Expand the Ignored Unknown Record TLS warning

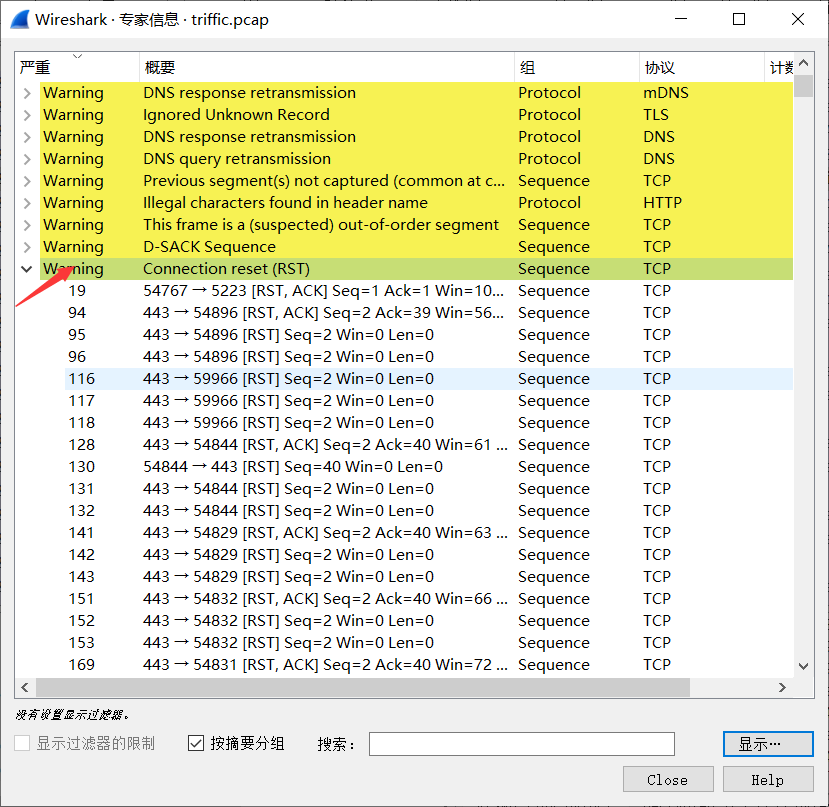coord(27,115)
